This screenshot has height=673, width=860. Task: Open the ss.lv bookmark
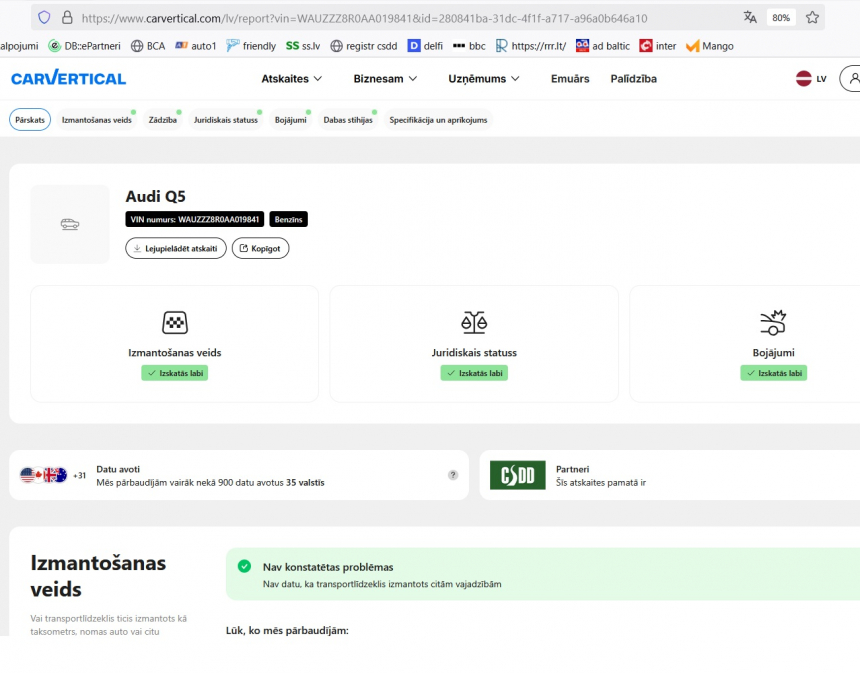click(303, 46)
